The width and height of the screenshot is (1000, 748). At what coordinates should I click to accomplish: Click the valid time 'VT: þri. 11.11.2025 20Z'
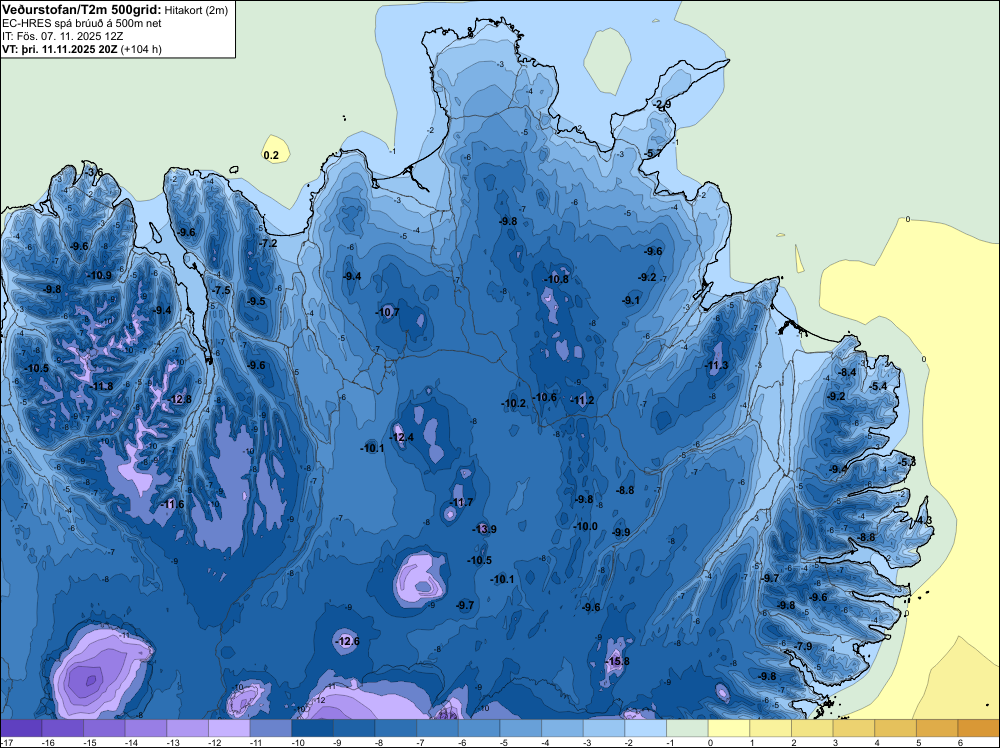point(60,49)
